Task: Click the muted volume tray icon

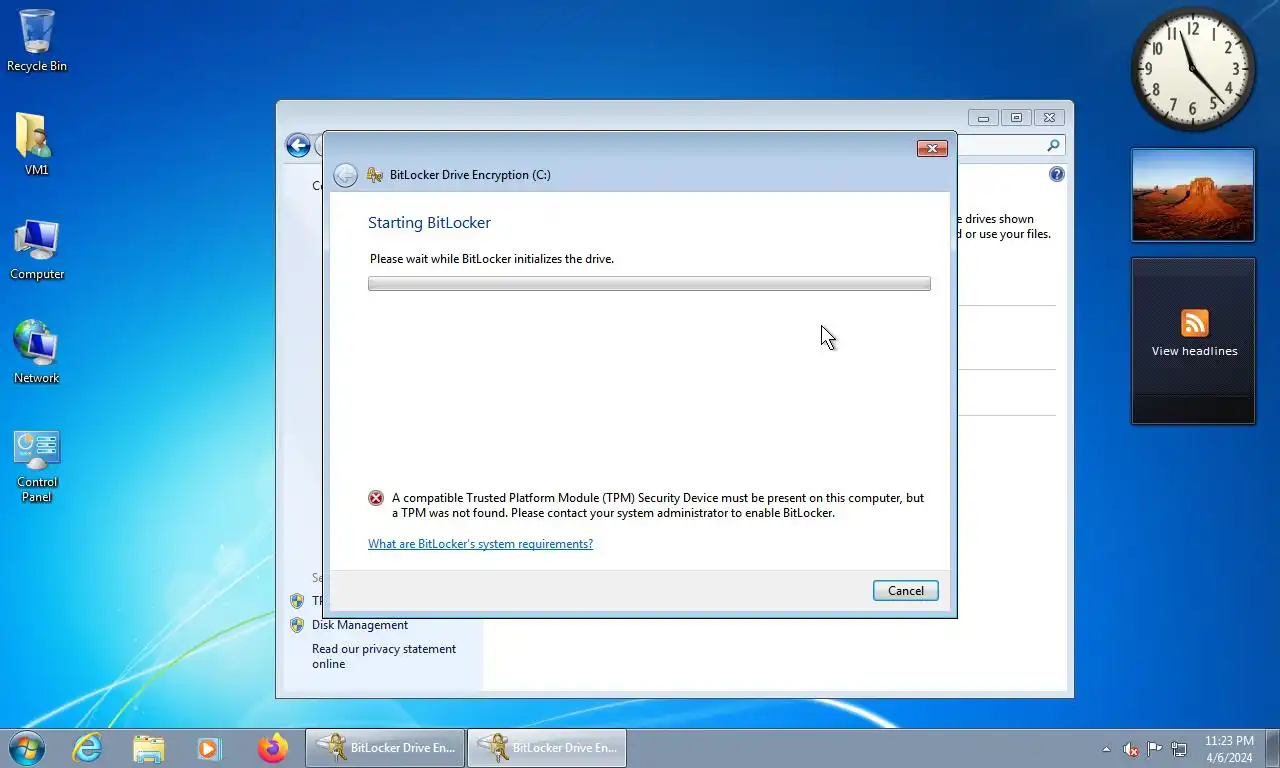Action: pyautogui.click(x=1131, y=749)
